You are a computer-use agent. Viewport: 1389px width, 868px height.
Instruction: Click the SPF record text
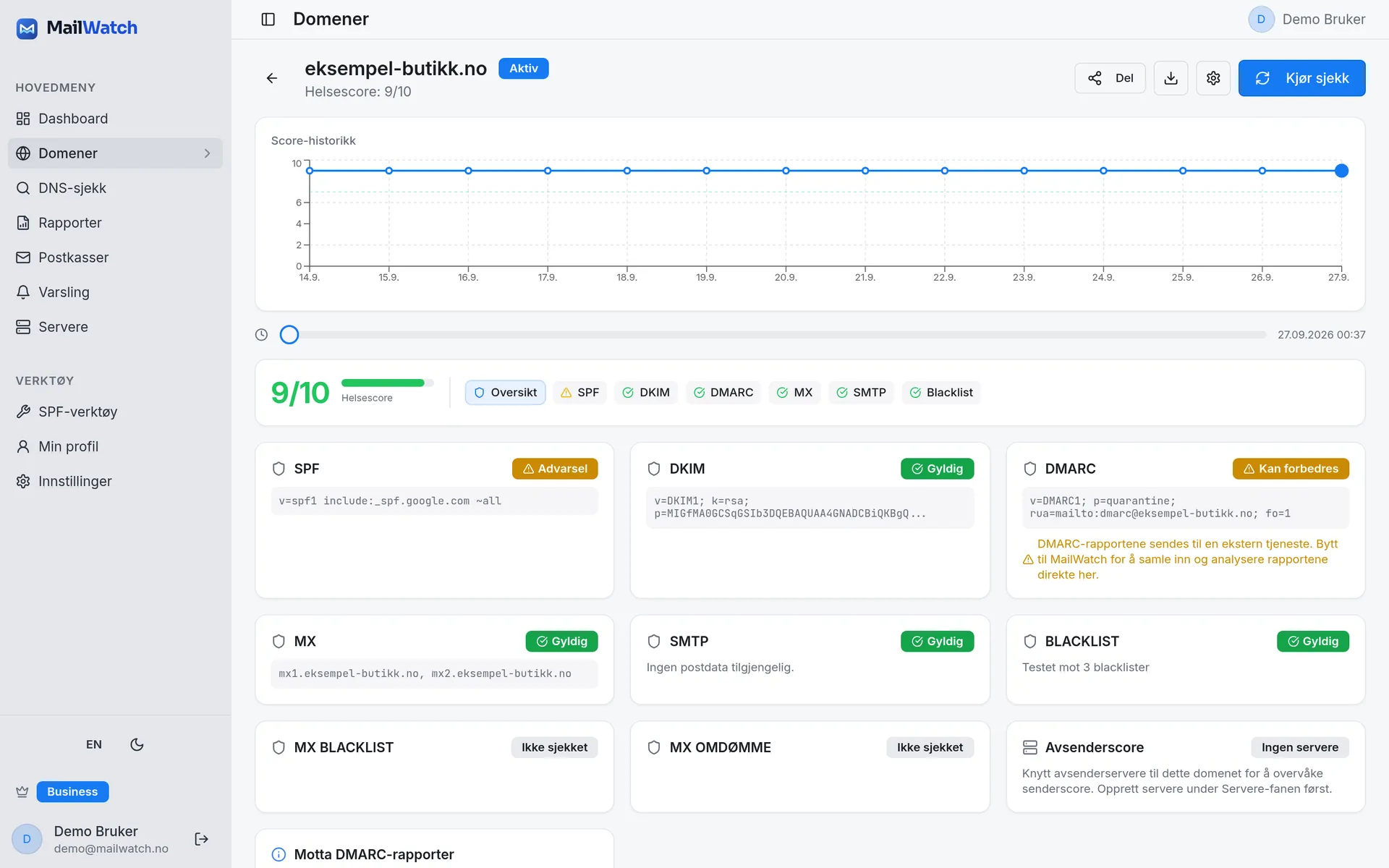coord(390,501)
